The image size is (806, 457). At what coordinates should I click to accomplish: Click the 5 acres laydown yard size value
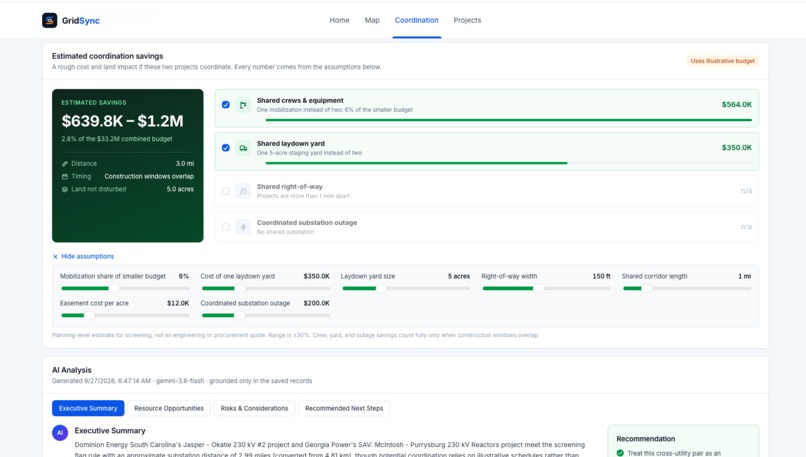pos(459,276)
